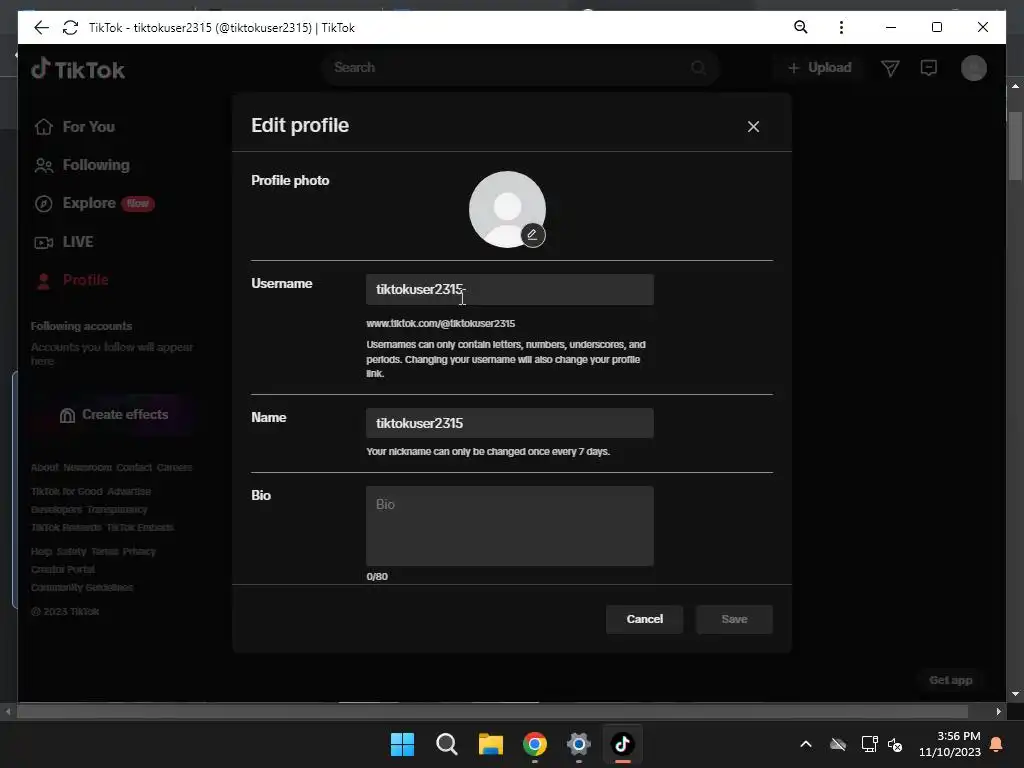Click the horizontal scrollbar right arrow
The image size is (1024, 768).
[x=999, y=711]
